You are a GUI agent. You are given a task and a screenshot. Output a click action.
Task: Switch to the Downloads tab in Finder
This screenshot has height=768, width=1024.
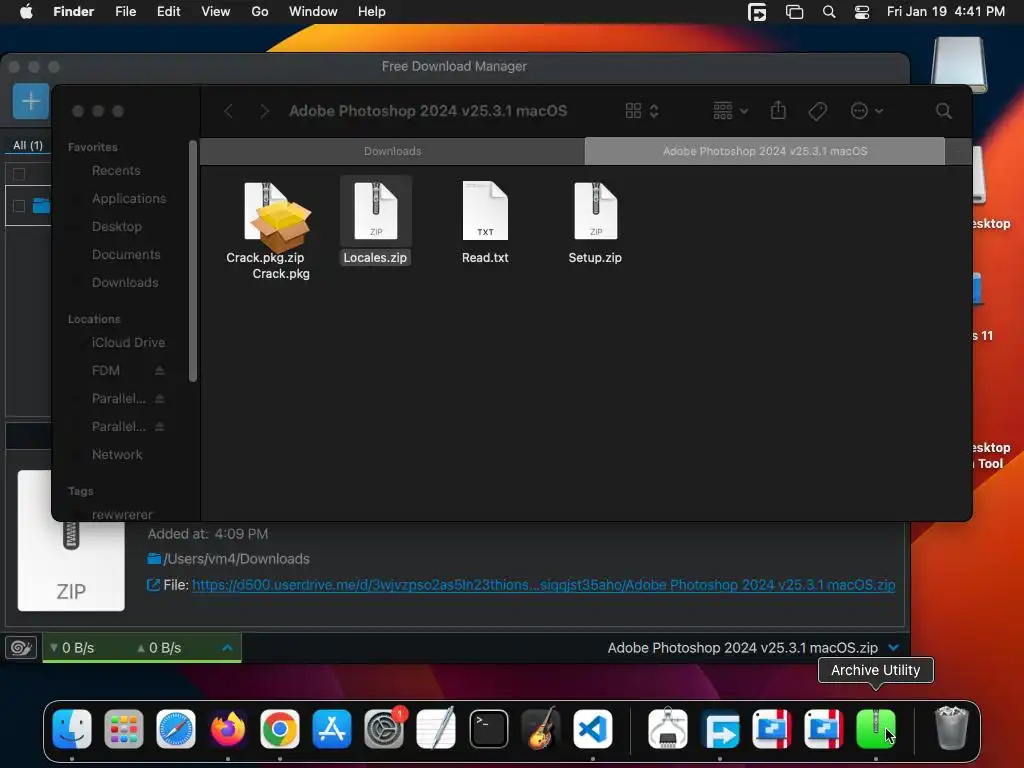click(x=392, y=151)
